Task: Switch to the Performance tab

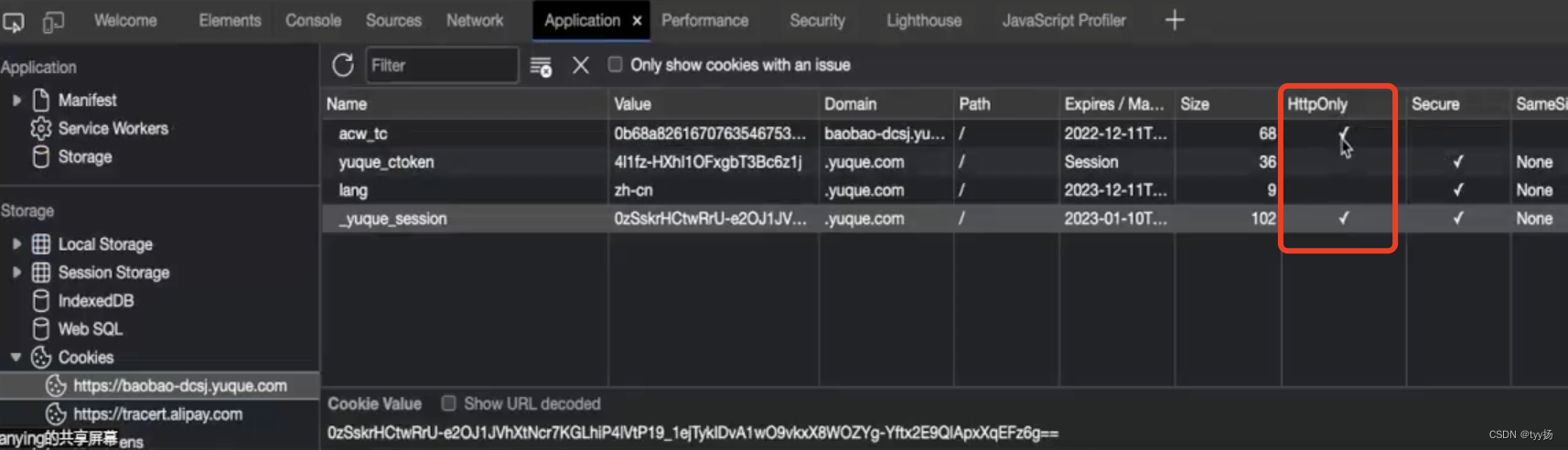Action: pyautogui.click(x=704, y=20)
